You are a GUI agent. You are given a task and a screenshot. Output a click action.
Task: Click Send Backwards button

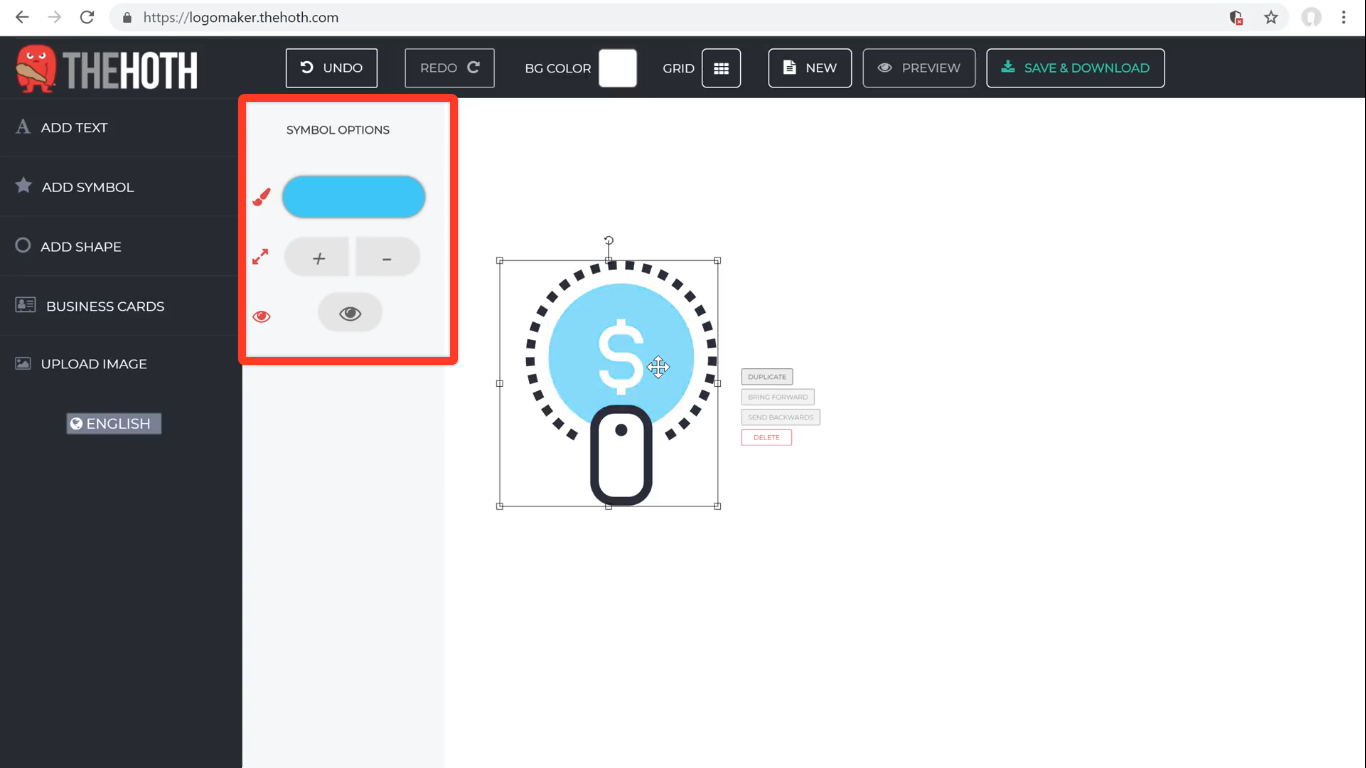click(781, 417)
